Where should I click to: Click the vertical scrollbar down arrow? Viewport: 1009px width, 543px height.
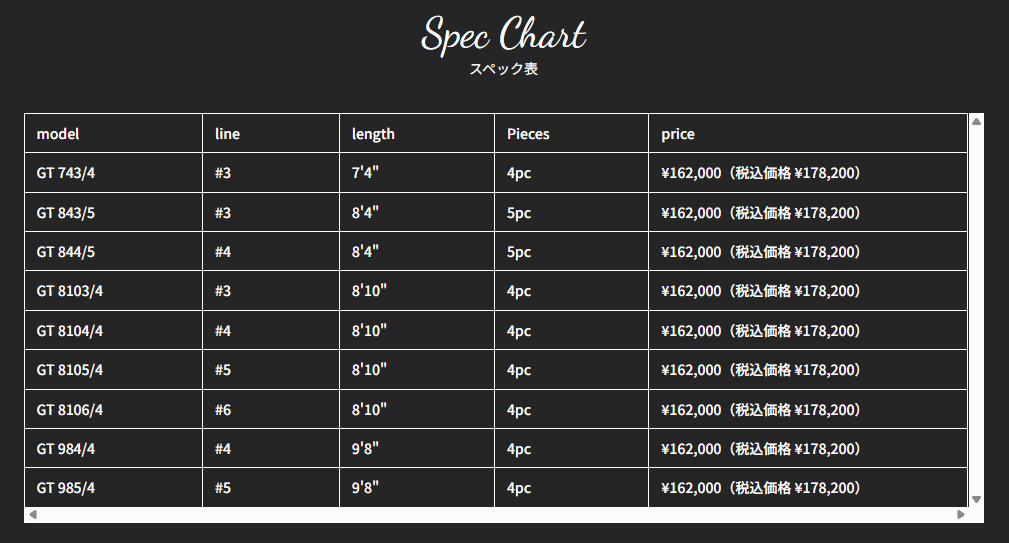(976, 499)
